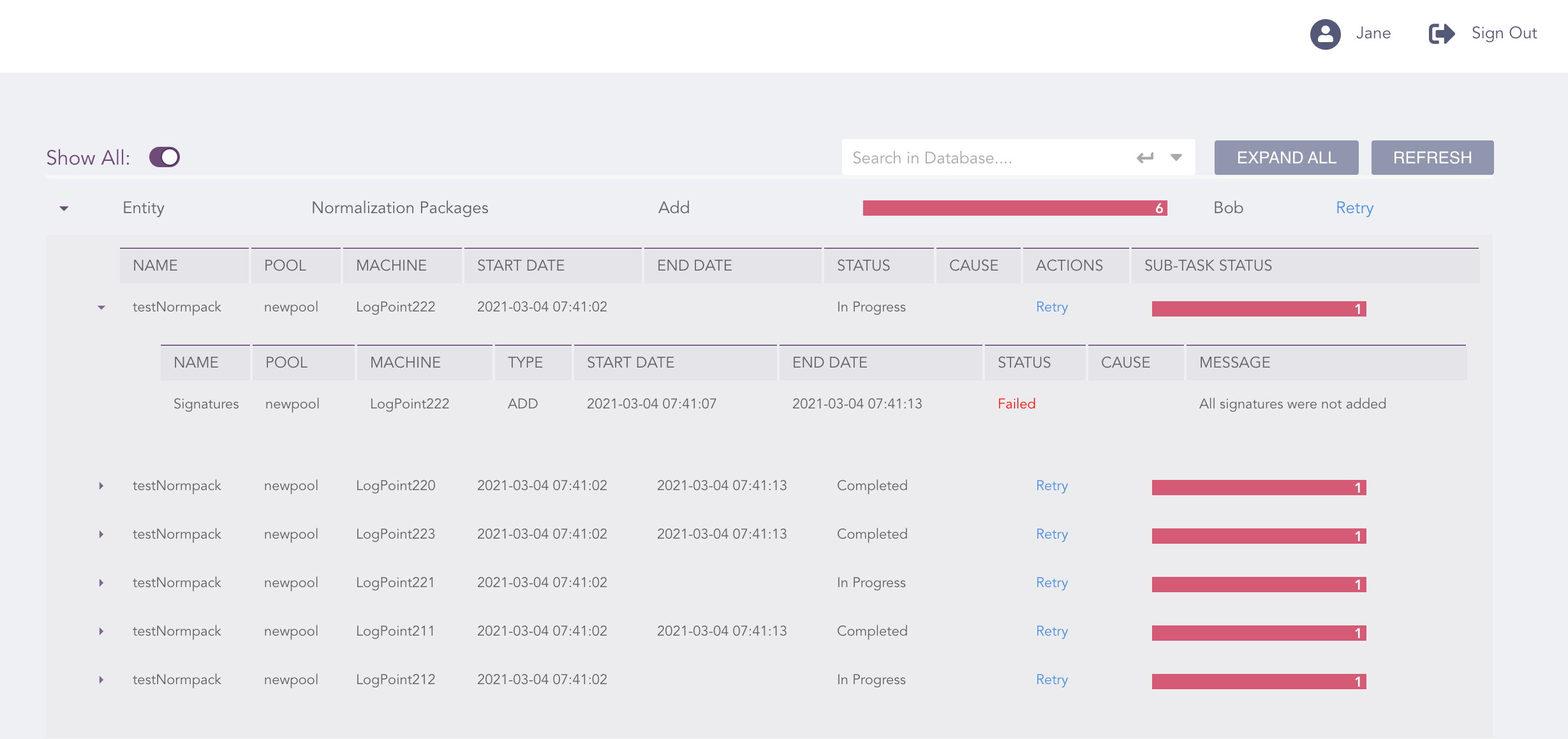
Task: Click Retry for the LogPoint211 row
Action: point(1051,631)
